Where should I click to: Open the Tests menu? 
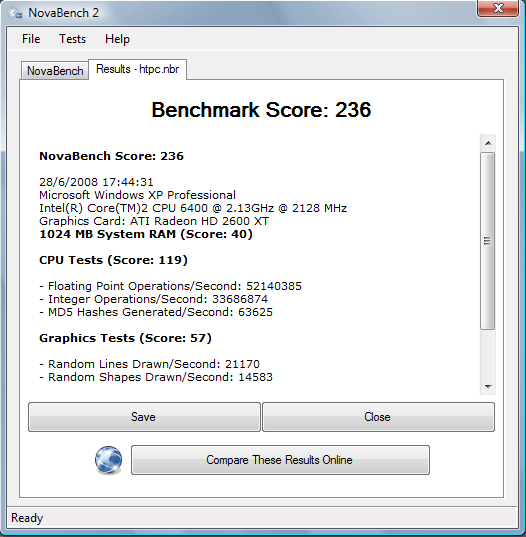click(x=72, y=39)
